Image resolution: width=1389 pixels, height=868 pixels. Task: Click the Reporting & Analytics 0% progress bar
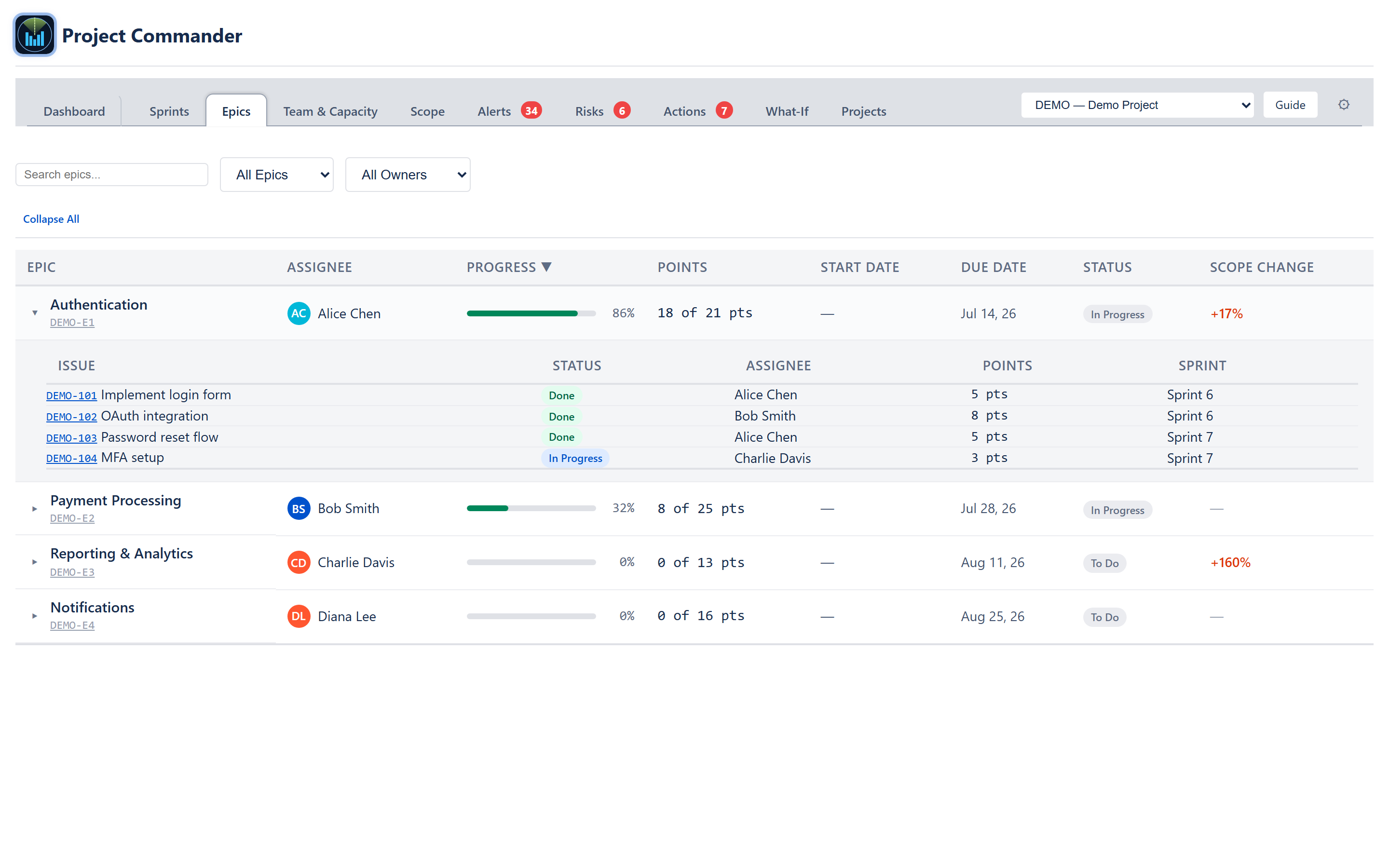[x=531, y=563]
